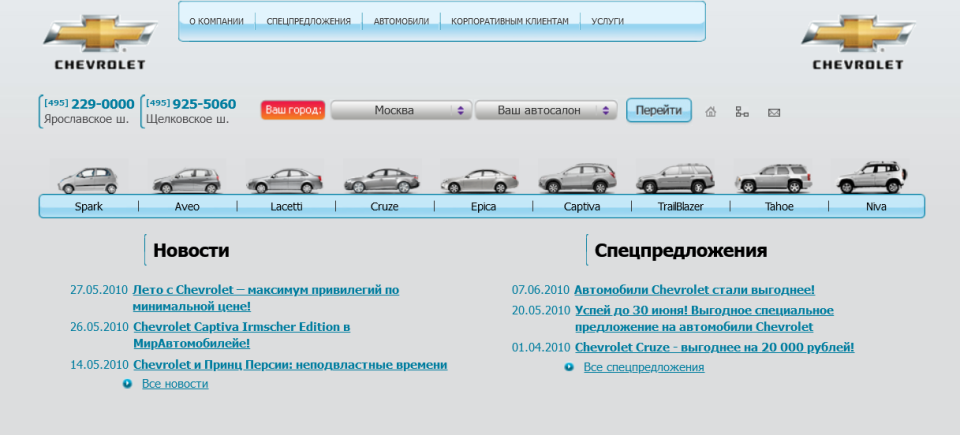Go to the TrailBlazer model tab

[680, 206]
